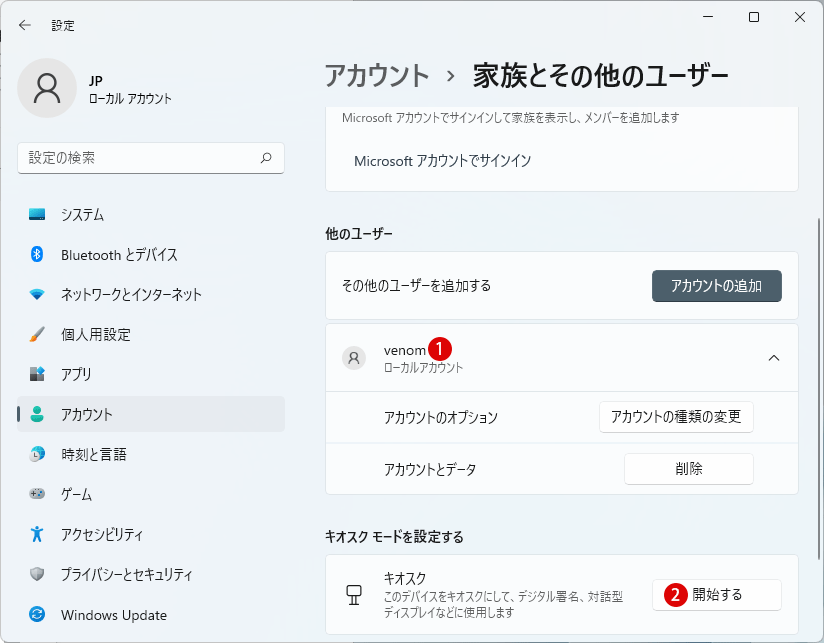Click the back arrow in Settings
The image size is (824, 643).
pyautogui.click(x=25, y=25)
